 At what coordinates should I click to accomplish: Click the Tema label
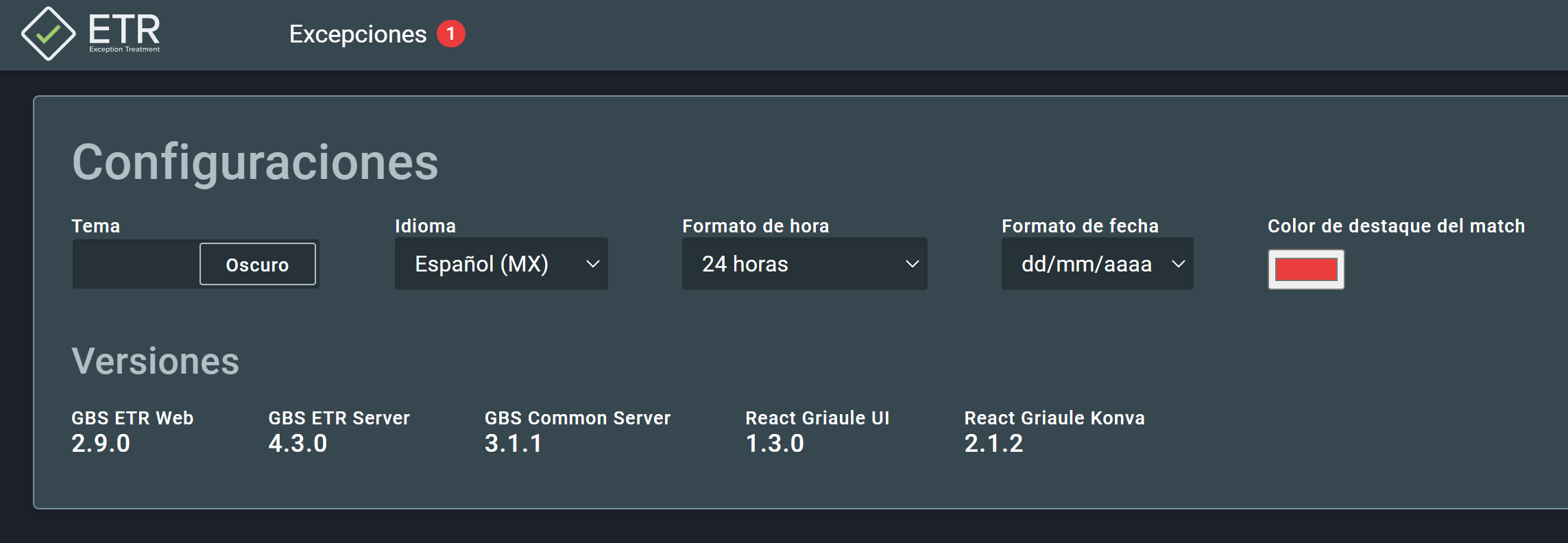pos(96,226)
